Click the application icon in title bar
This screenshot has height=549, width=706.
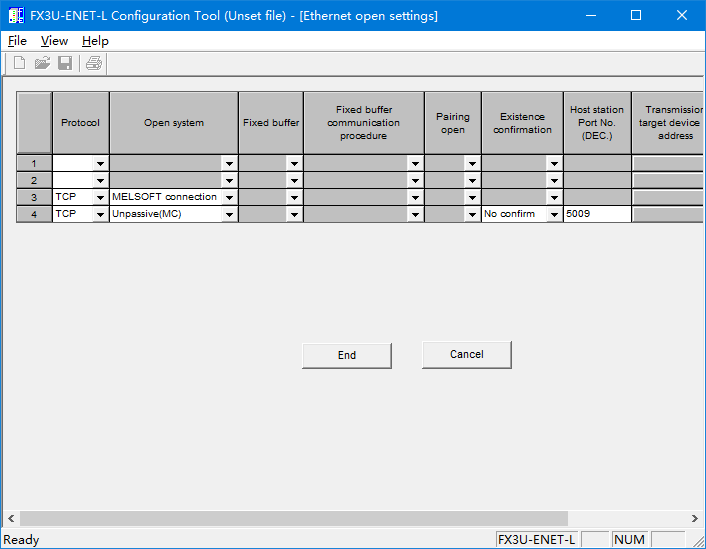point(16,16)
